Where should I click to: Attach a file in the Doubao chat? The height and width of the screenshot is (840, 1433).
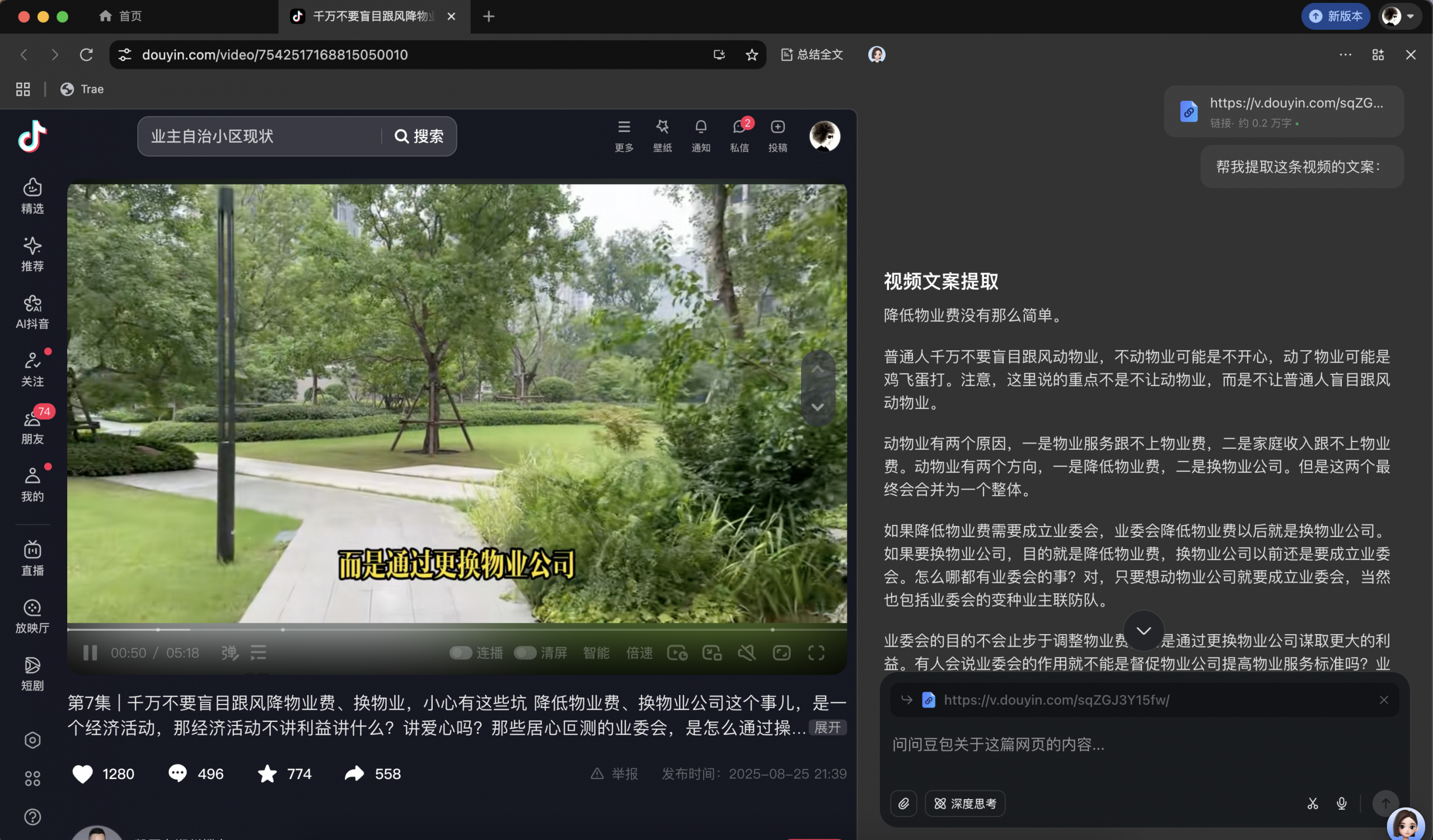tap(903, 803)
